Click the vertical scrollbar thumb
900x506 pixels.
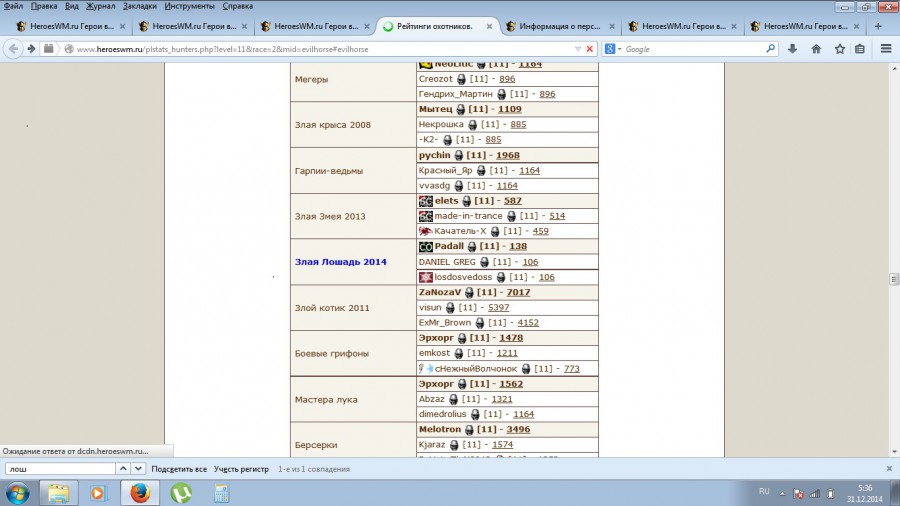tap(894, 279)
